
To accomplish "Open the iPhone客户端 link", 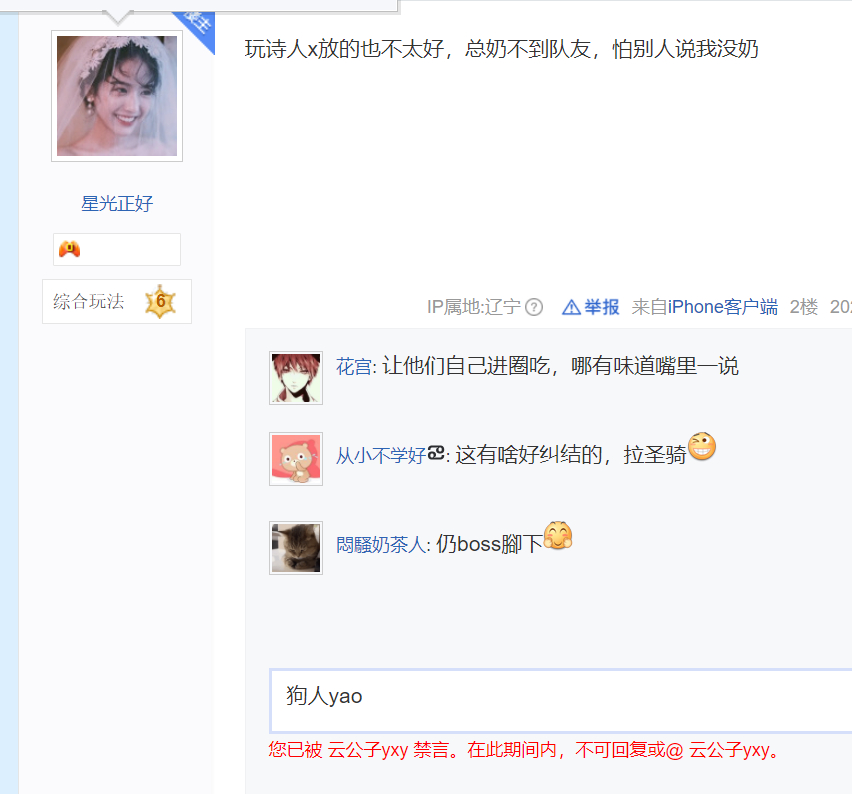I will pos(722,307).
